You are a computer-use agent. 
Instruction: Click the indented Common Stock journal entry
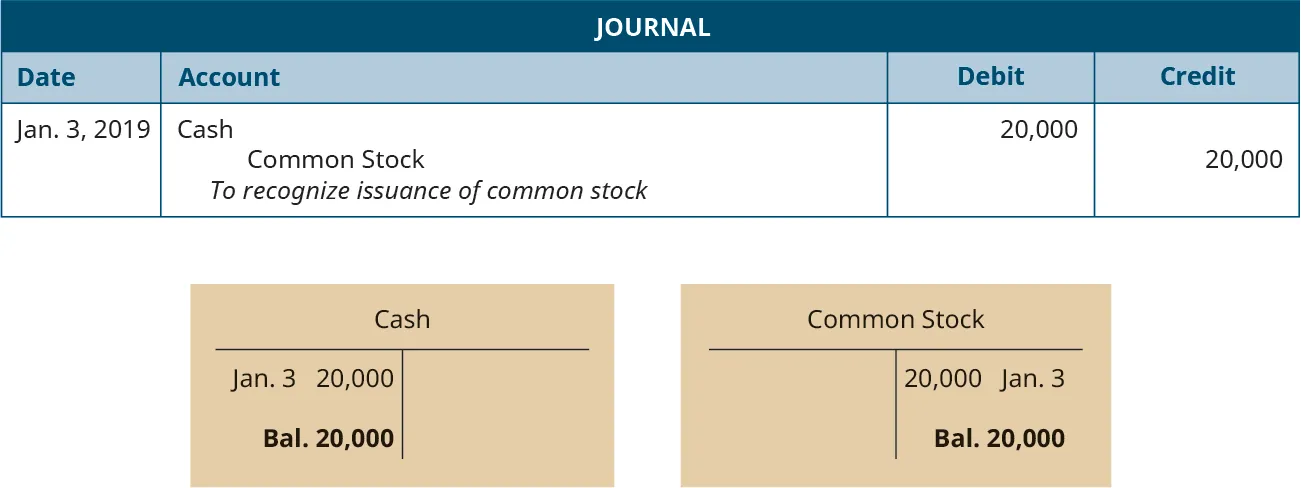point(335,160)
